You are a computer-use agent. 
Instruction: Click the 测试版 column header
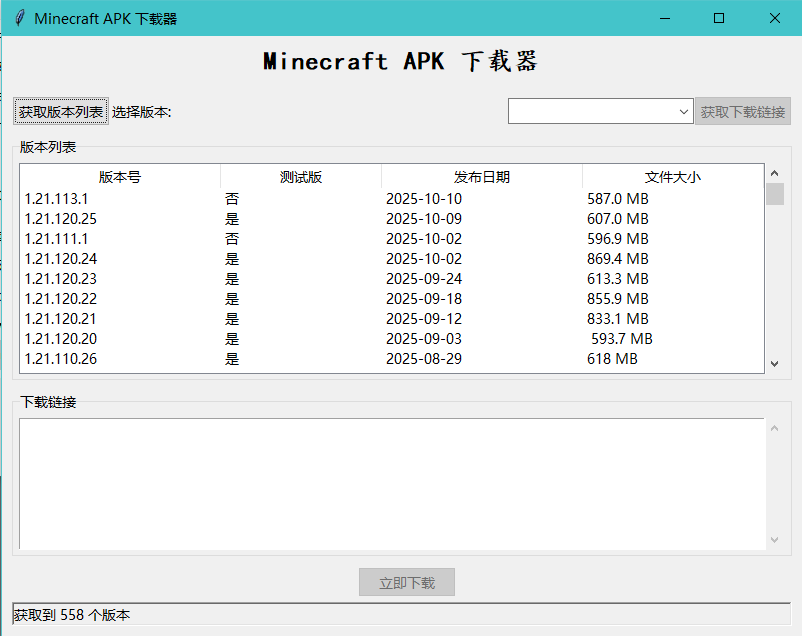(x=301, y=177)
